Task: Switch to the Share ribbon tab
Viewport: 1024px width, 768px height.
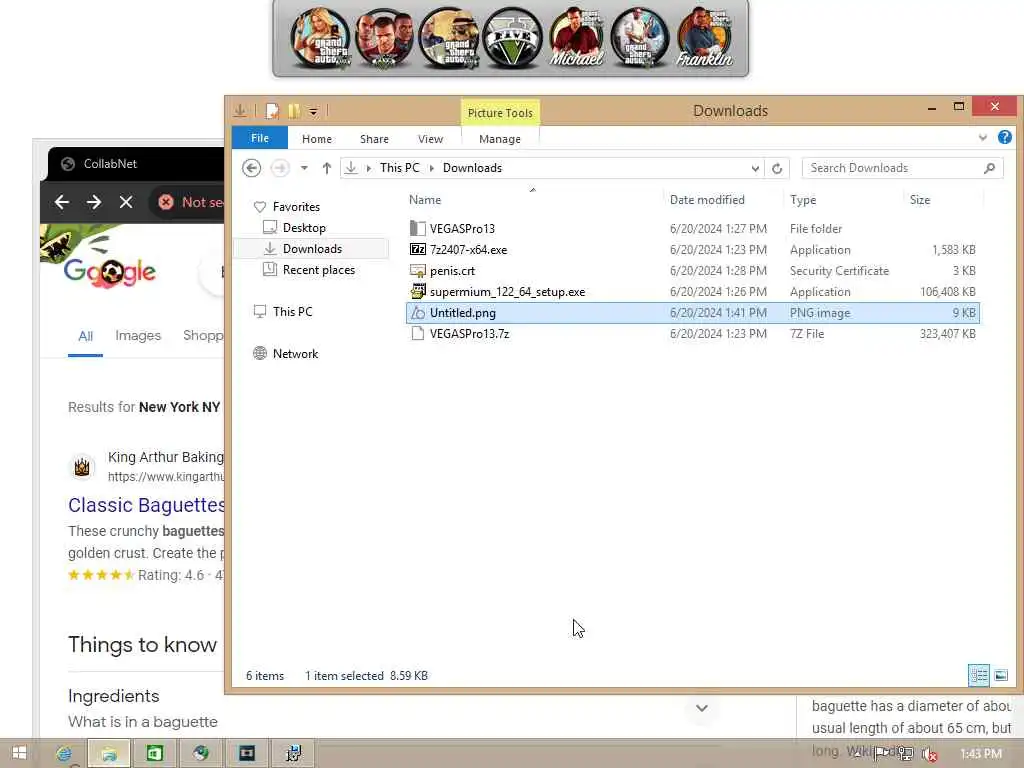Action: (x=374, y=139)
